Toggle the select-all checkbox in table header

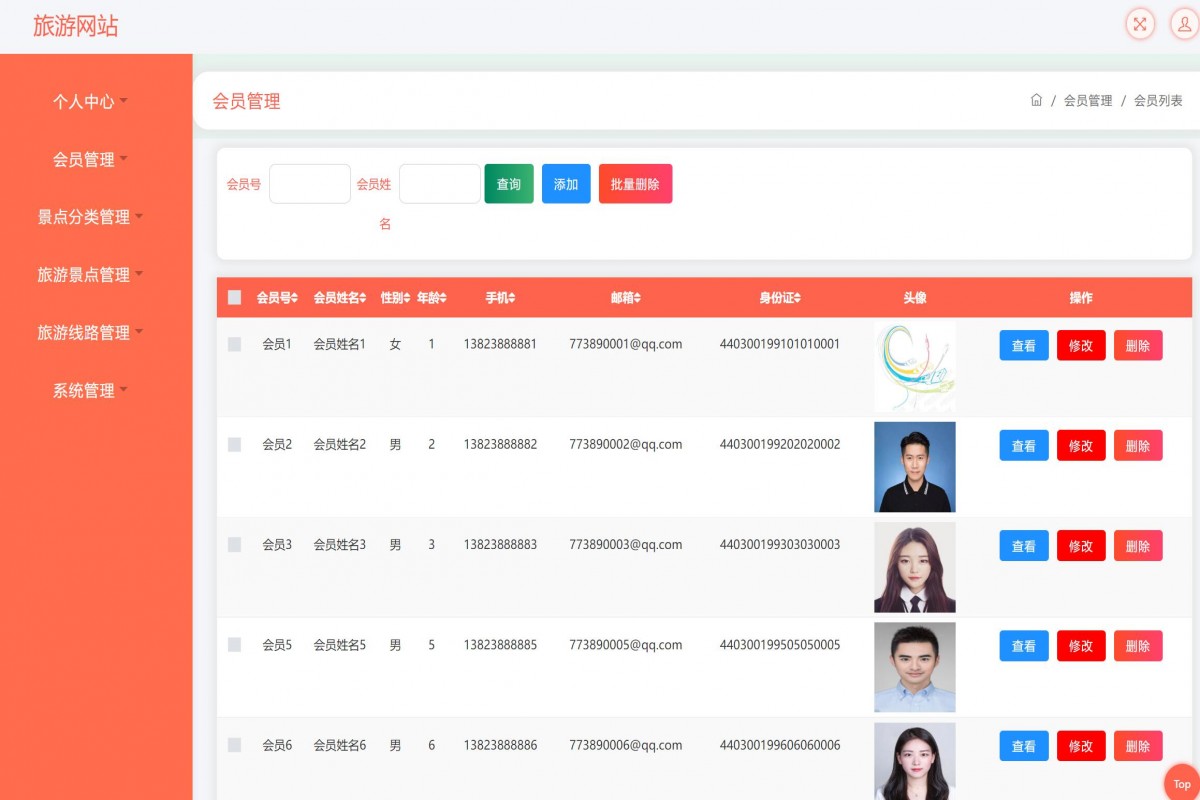235,297
